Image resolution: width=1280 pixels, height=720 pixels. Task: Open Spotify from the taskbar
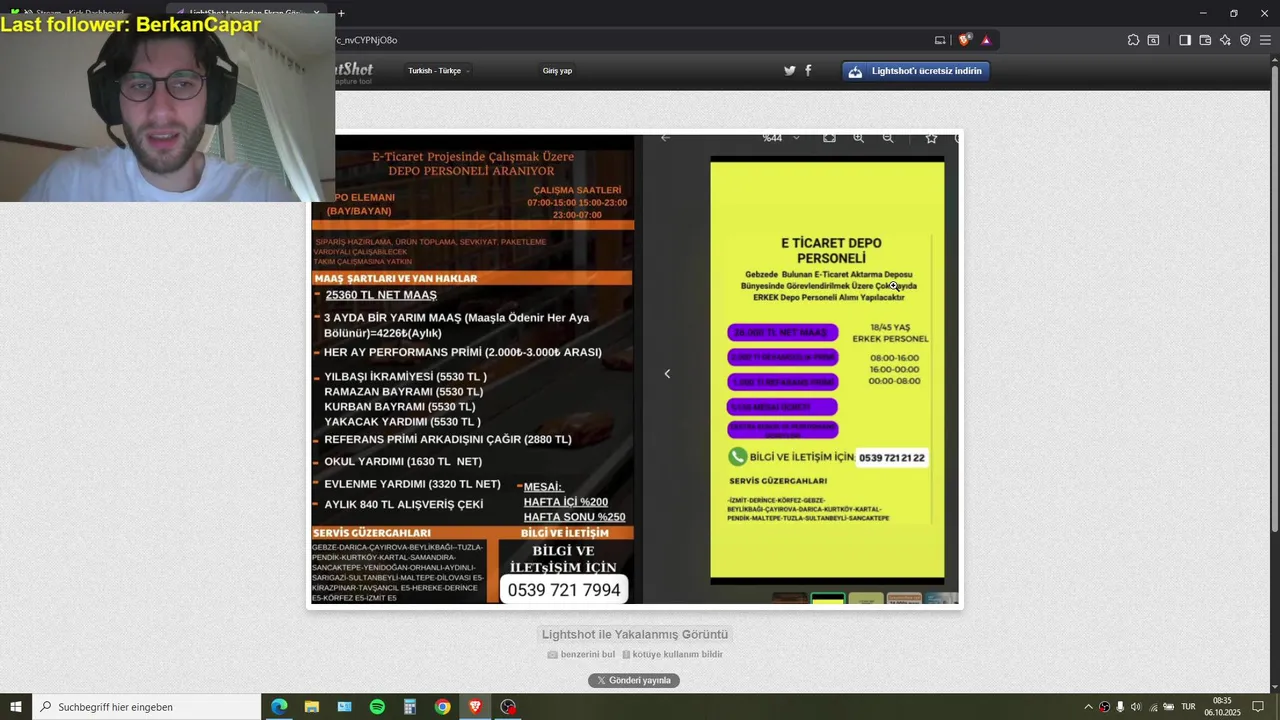point(377,706)
